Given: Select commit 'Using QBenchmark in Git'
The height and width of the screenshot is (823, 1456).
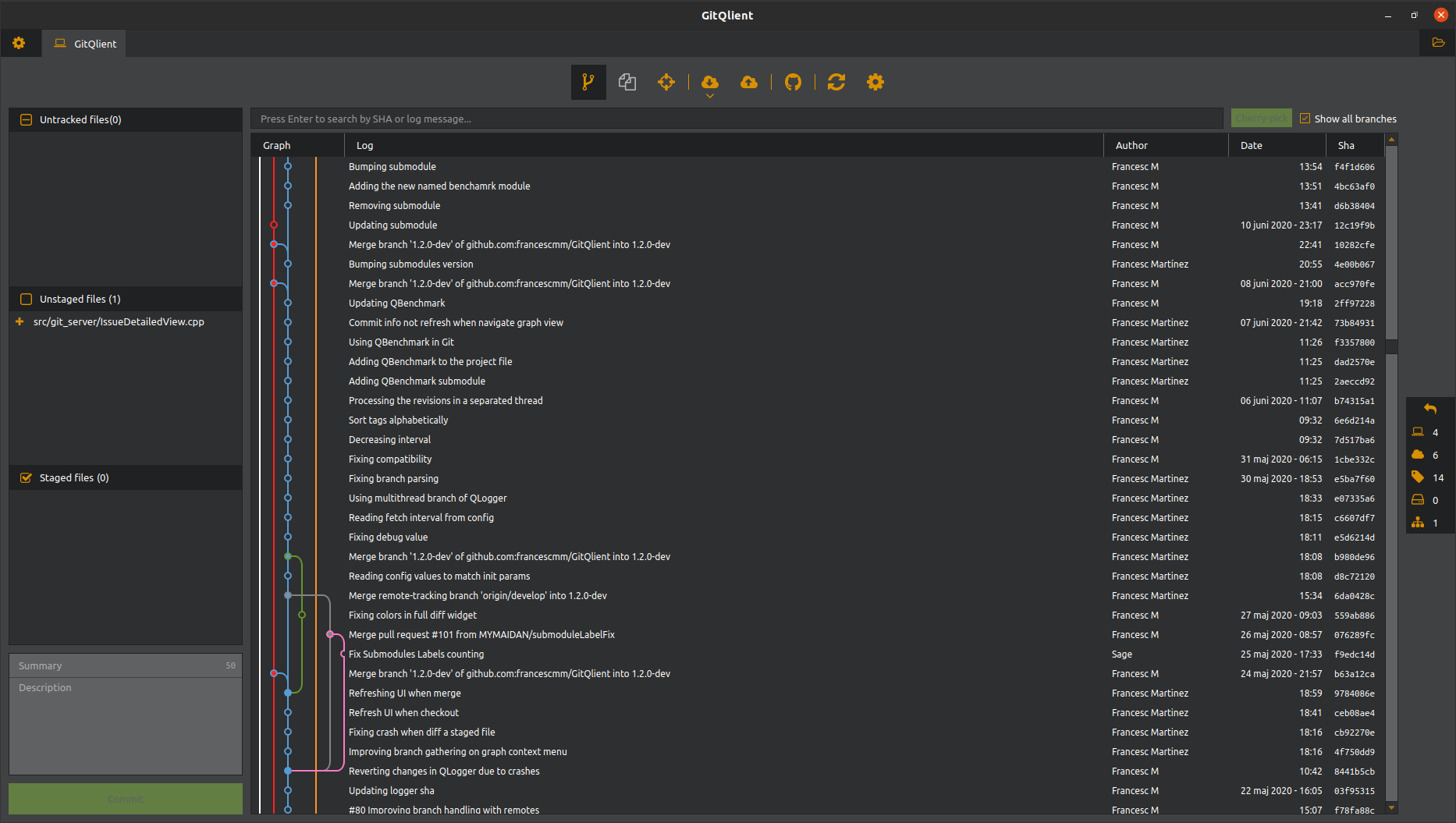Looking at the screenshot, I should [401, 342].
